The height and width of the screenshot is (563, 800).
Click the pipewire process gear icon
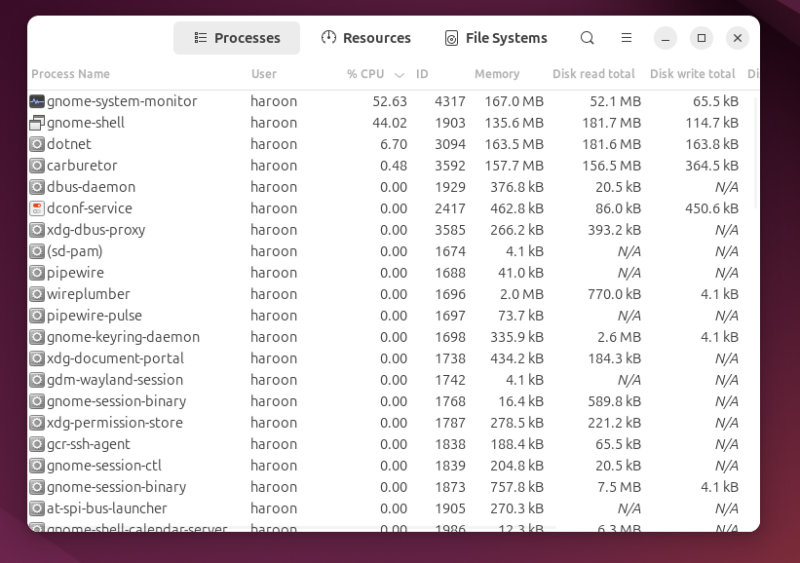click(37, 273)
